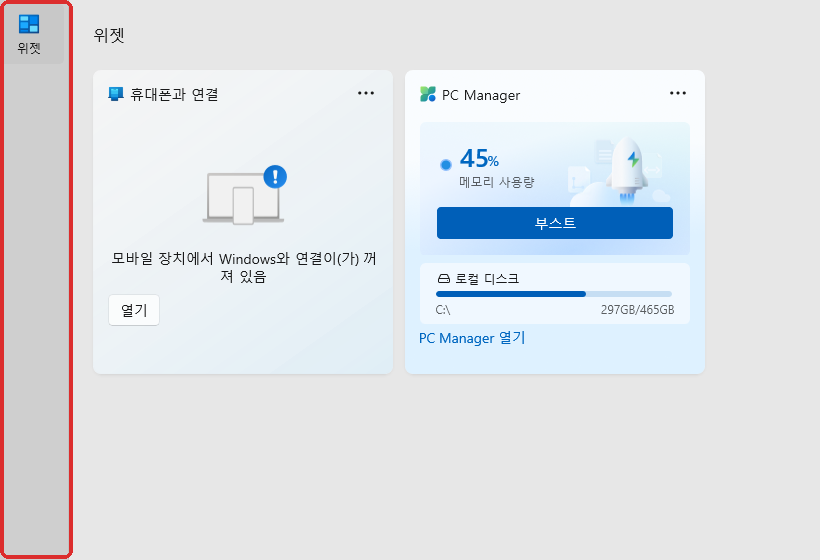Click the 위젯 page heading
820x560 pixels.
tap(109, 35)
